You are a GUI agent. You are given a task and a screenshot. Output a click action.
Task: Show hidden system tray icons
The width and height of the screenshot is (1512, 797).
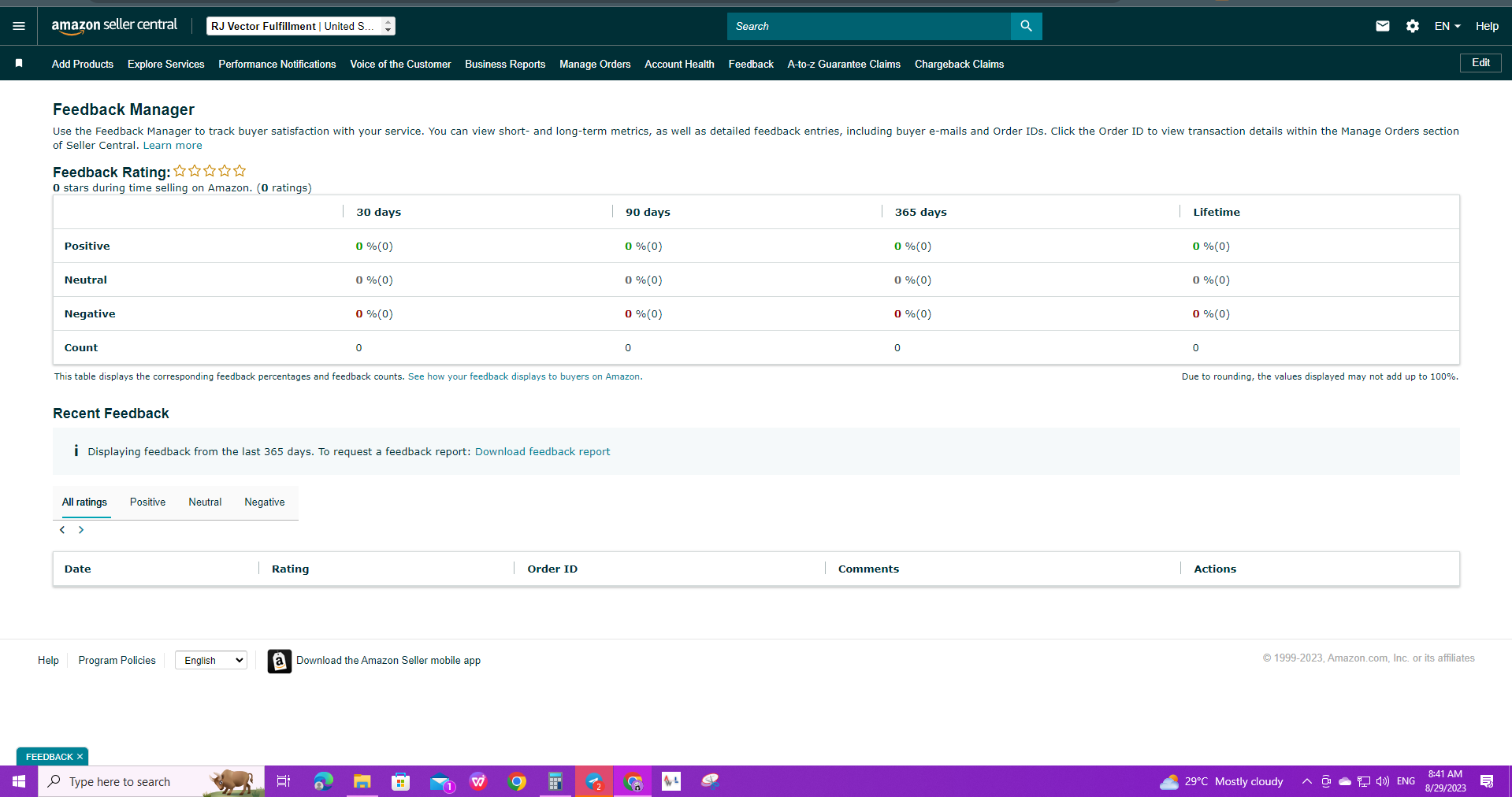click(x=1306, y=781)
